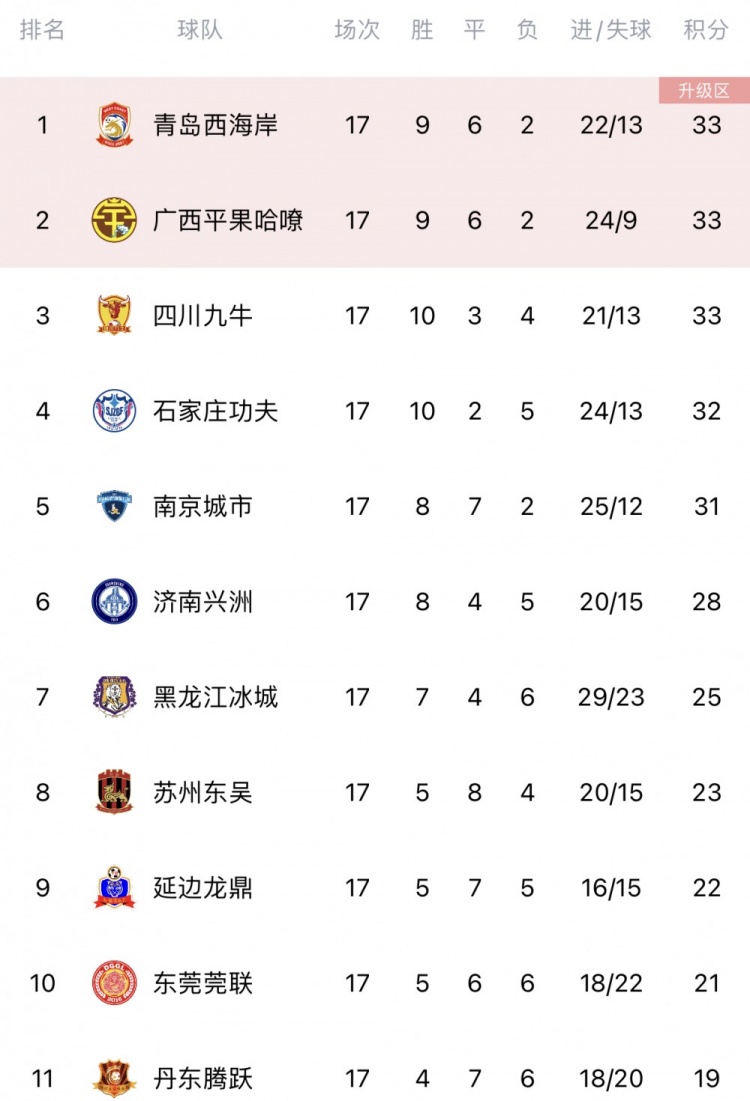Tap the 排名 column header
The height and width of the screenshot is (1101, 750).
pyautogui.click(x=42, y=29)
